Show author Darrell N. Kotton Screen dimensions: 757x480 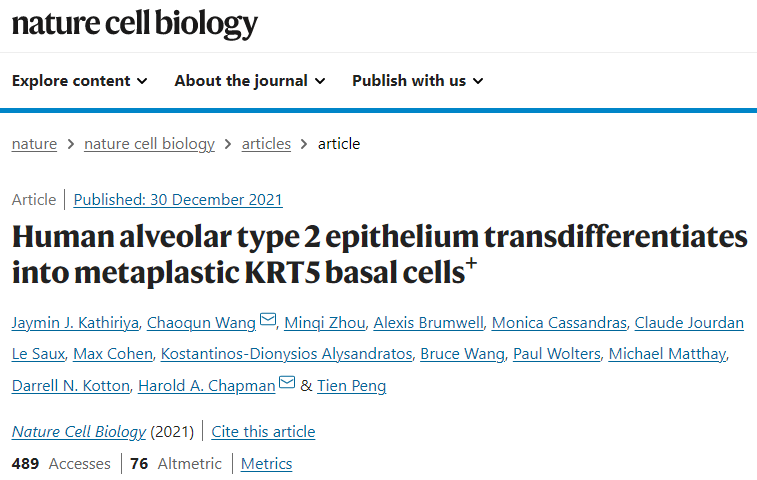click(x=69, y=386)
